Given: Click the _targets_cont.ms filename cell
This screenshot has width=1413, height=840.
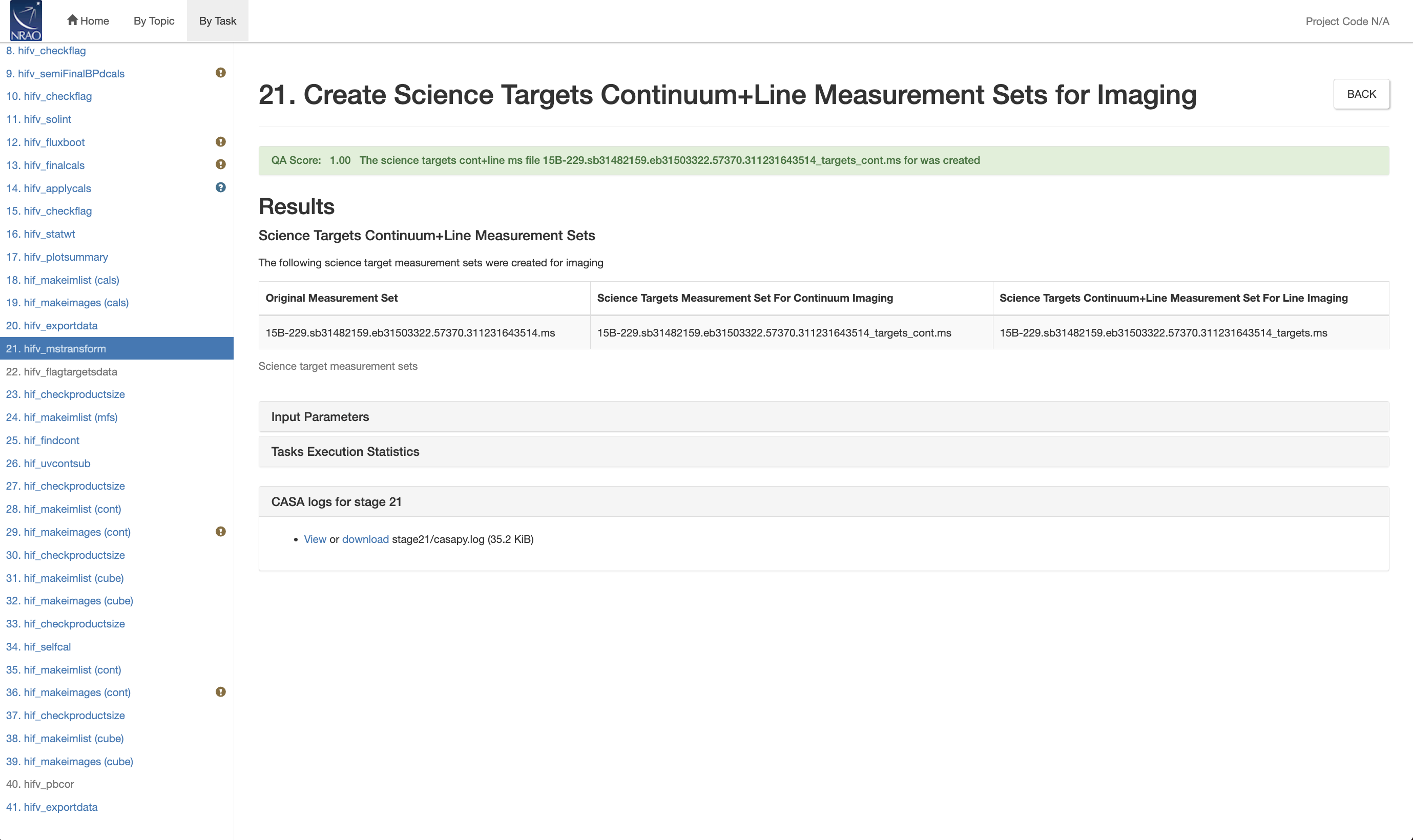Looking at the screenshot, I should click(792, 333).
